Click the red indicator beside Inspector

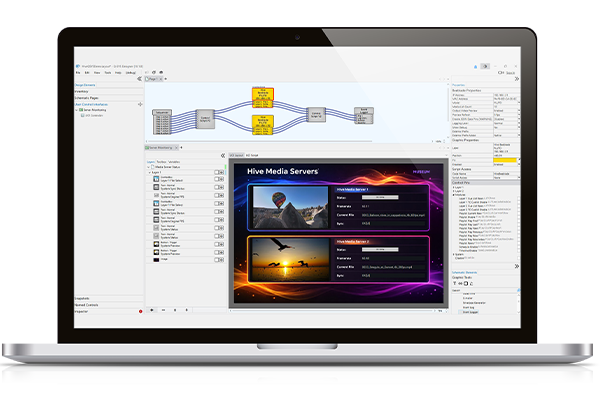(138, 311)
